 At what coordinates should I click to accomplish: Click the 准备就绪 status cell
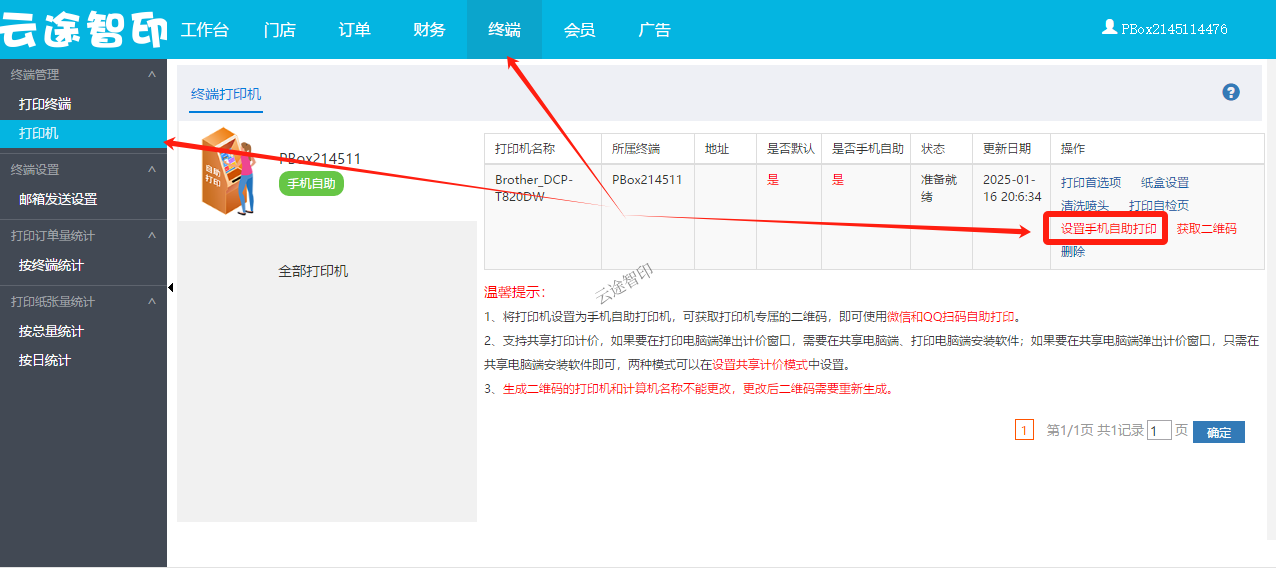pos(941,217)
